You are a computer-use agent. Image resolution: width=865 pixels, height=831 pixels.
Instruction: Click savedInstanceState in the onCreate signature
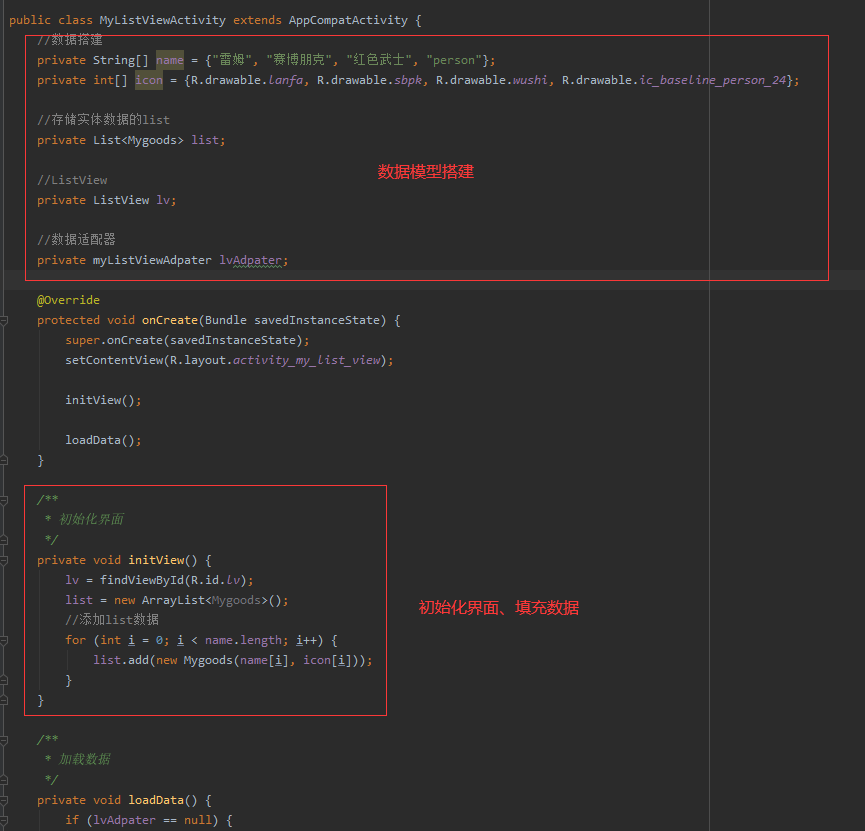[x=317, y=320]
